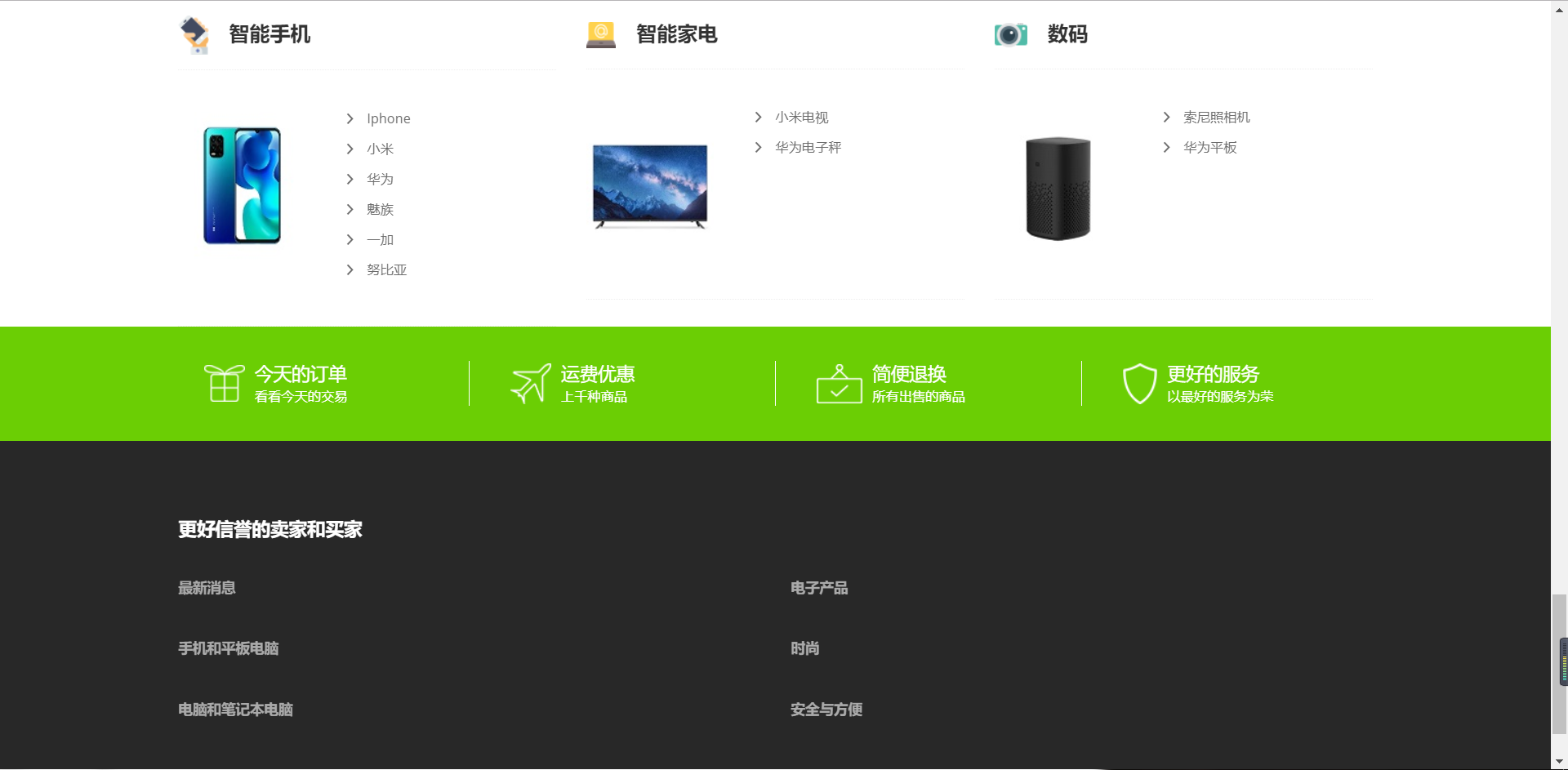Click the chevron beside 索尼照相机
The height and width of the screenshot is (770, 1568).
(x=1166, y=117)
